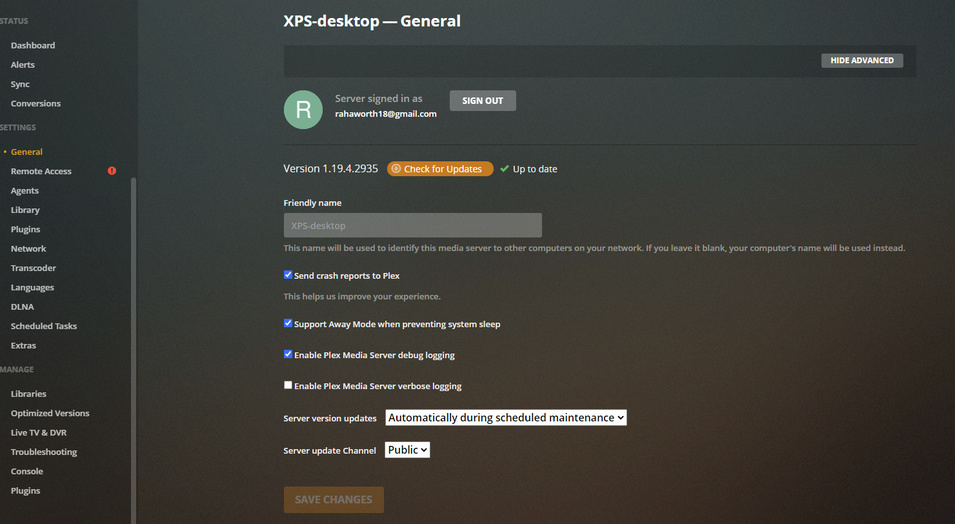Screen dimensions: 955x524
Task: Click SIGN OUT button
Action: [482, 101]
